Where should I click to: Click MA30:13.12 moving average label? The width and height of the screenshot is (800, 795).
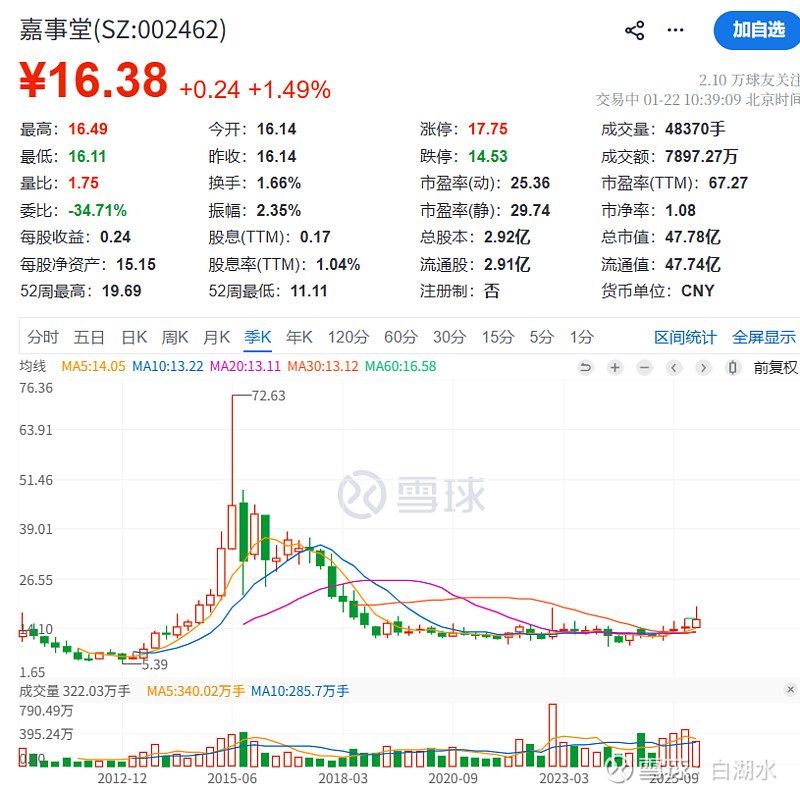pos(323,366)
